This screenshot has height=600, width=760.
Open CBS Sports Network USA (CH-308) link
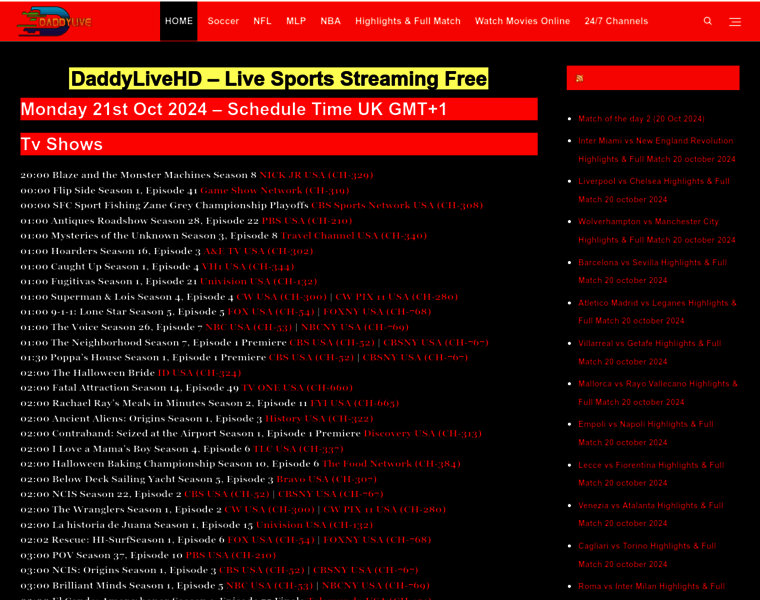397,205
